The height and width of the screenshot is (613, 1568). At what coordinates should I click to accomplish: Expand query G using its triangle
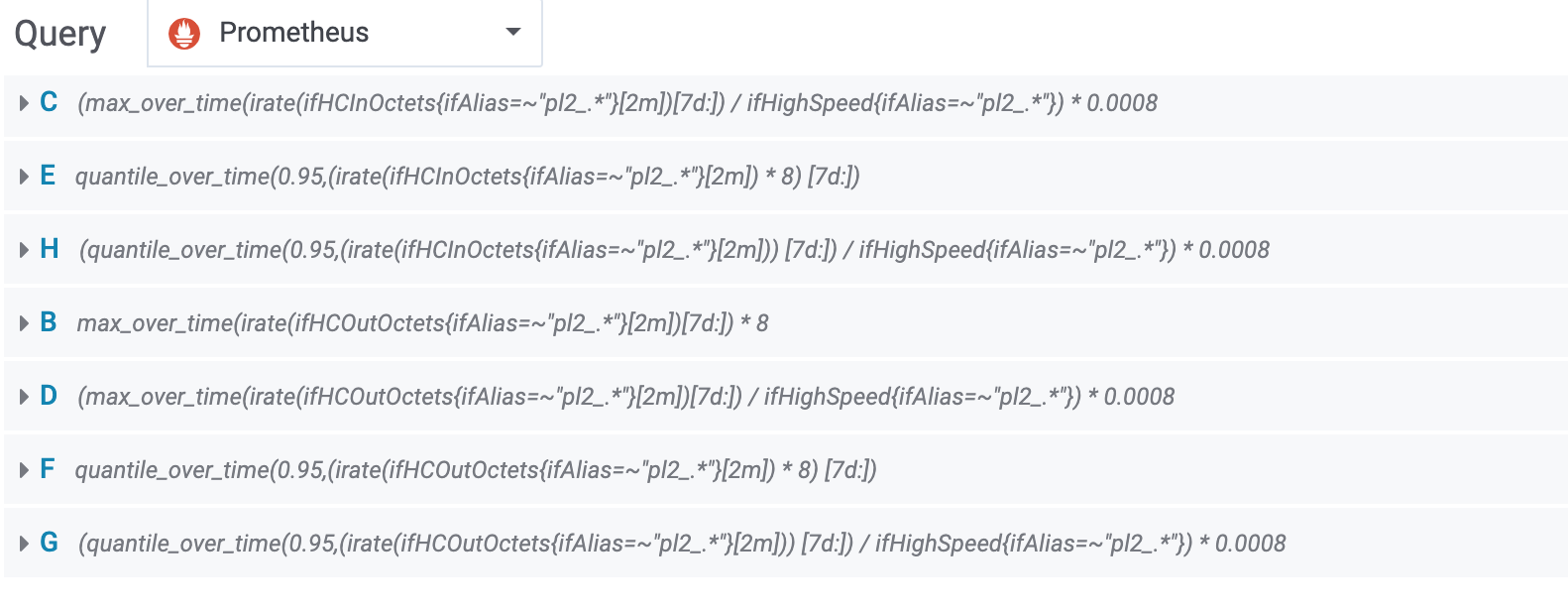click(x=24, y=544)
